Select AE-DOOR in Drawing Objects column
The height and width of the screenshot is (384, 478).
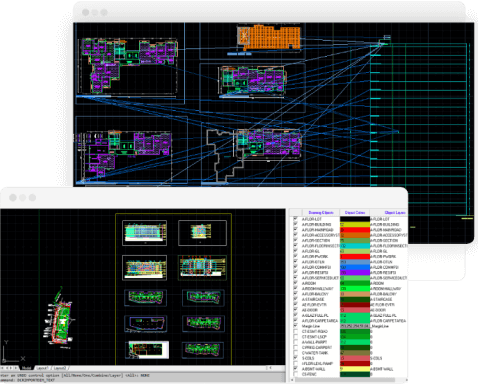310,310
